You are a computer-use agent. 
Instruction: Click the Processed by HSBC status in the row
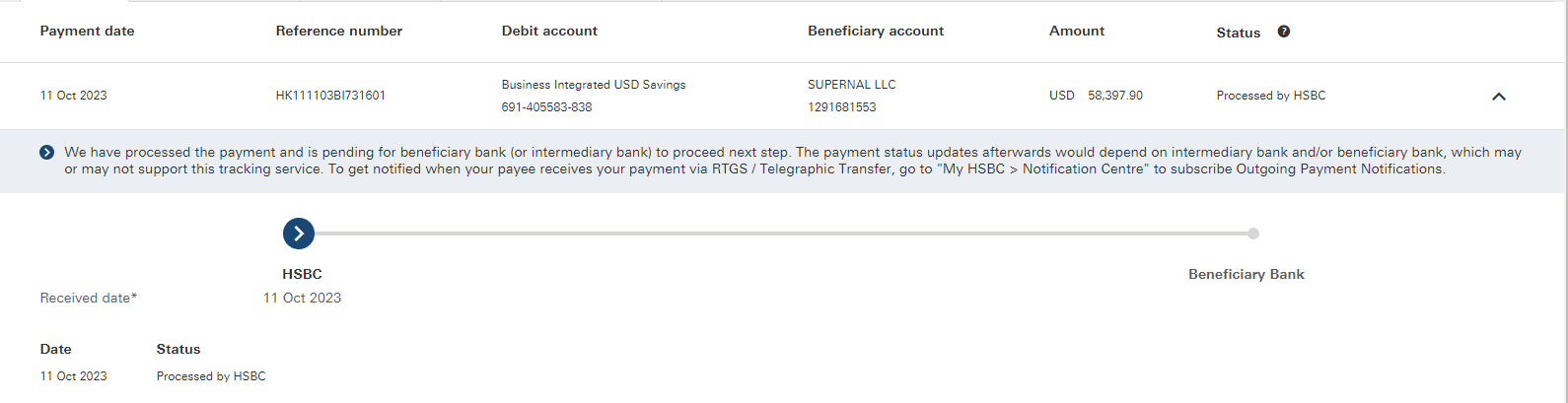click(1270, 96)
